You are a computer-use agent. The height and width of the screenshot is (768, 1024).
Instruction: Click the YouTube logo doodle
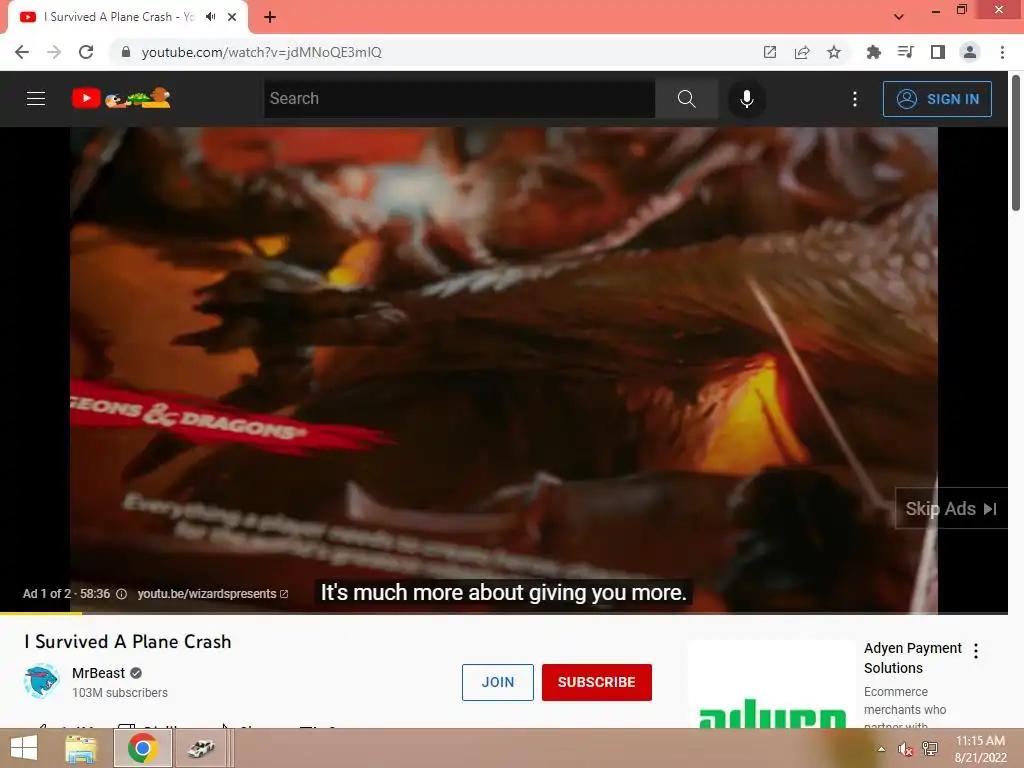(121, 98)
